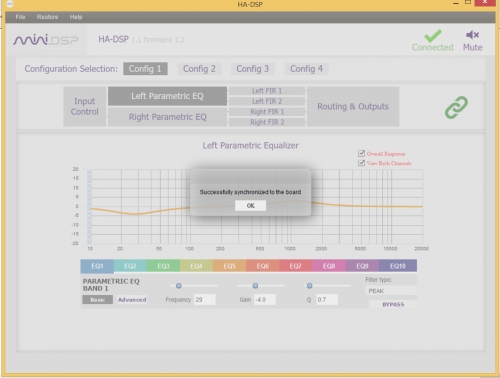
Task: Click the Frequency input field
Action: pos(205,300)
